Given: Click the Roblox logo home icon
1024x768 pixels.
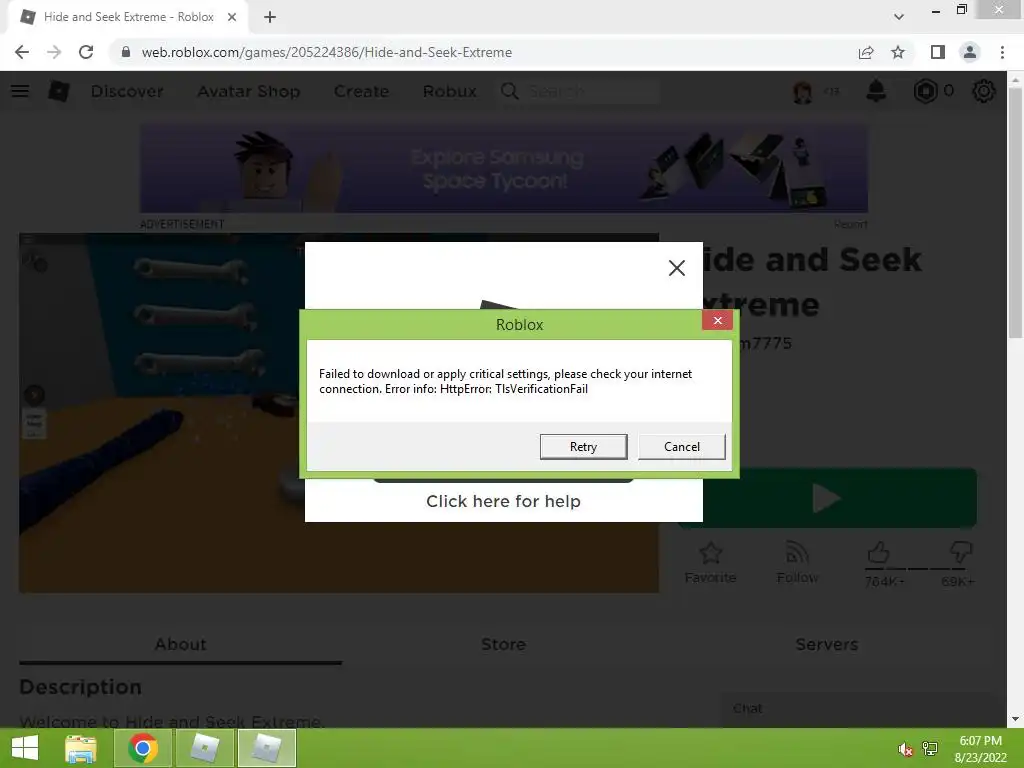Looking at the screenshot, I should (x=59, y=91).
